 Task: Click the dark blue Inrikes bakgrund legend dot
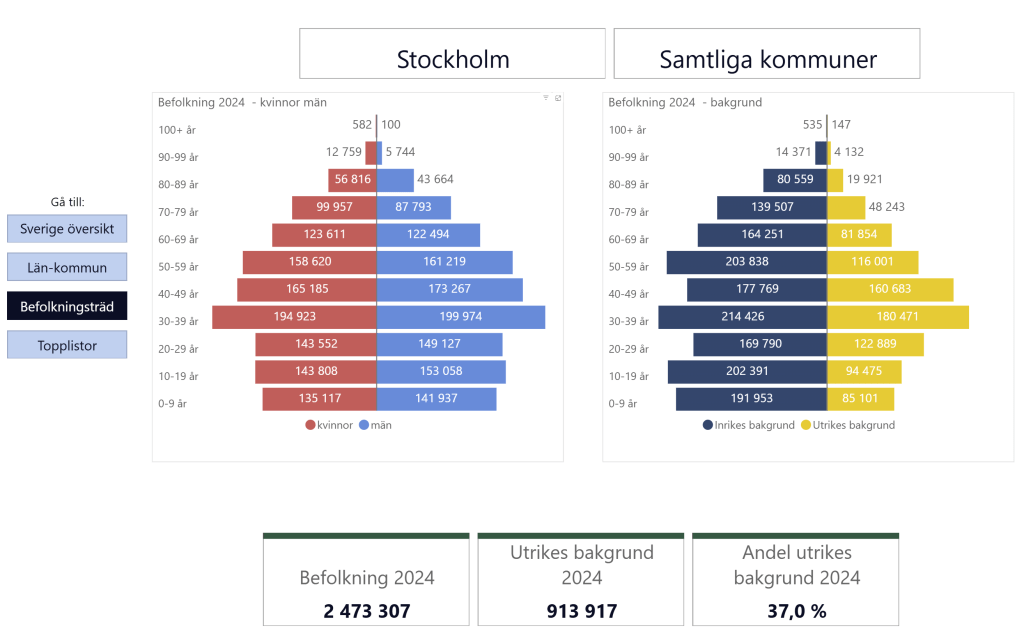(x=708, y=425)
